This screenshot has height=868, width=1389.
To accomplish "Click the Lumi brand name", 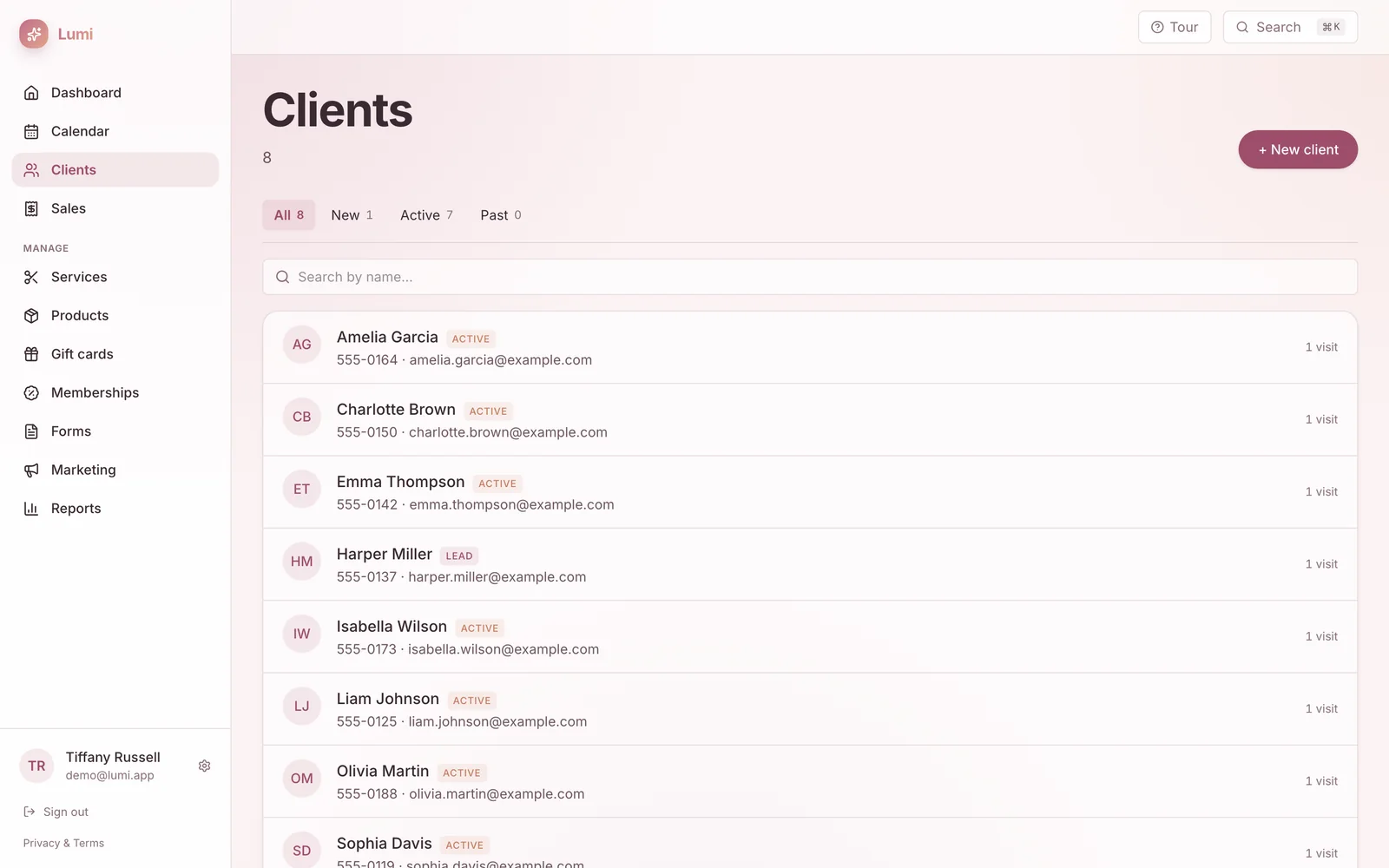I will click(x=76, y=34).
